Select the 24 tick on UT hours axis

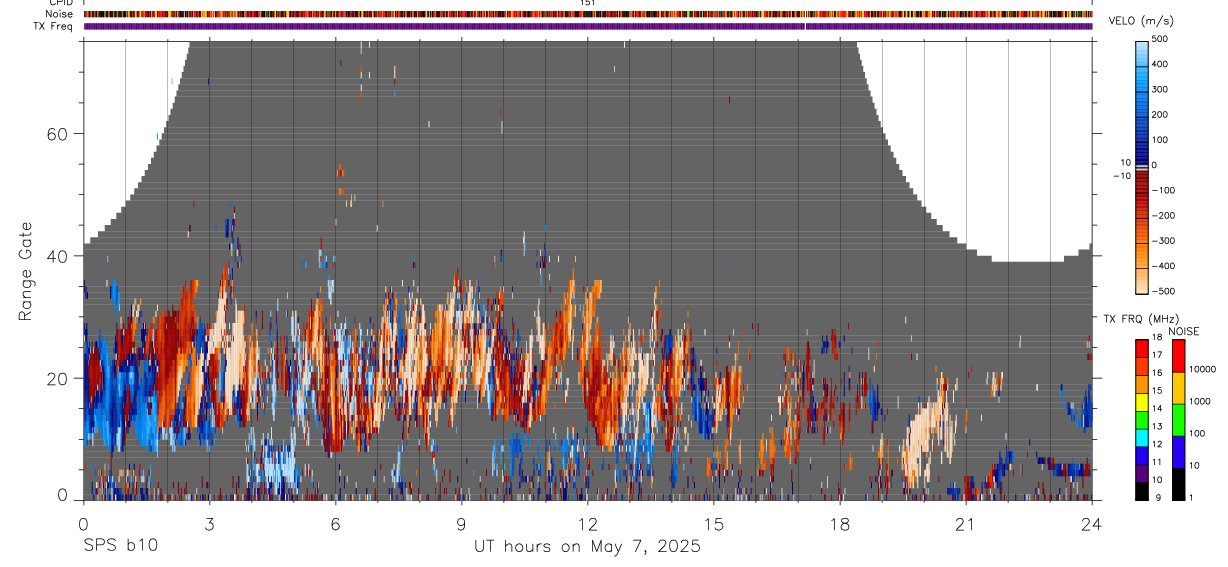[x=1091, y=523]
